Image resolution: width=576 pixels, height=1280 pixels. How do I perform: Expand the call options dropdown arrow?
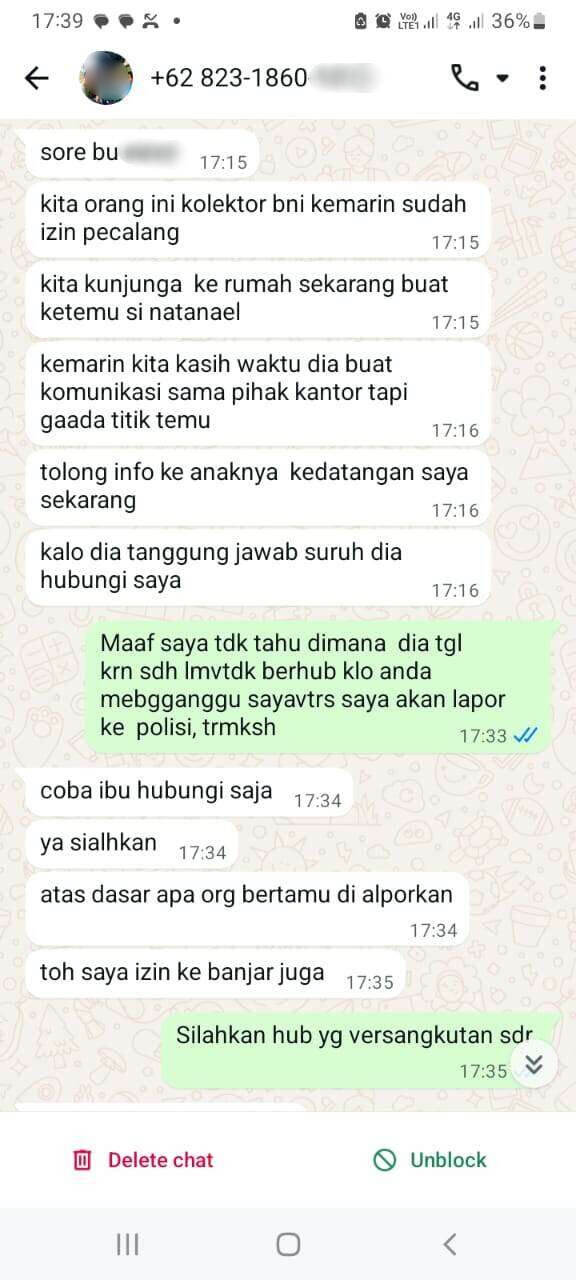tap(503, 78)
